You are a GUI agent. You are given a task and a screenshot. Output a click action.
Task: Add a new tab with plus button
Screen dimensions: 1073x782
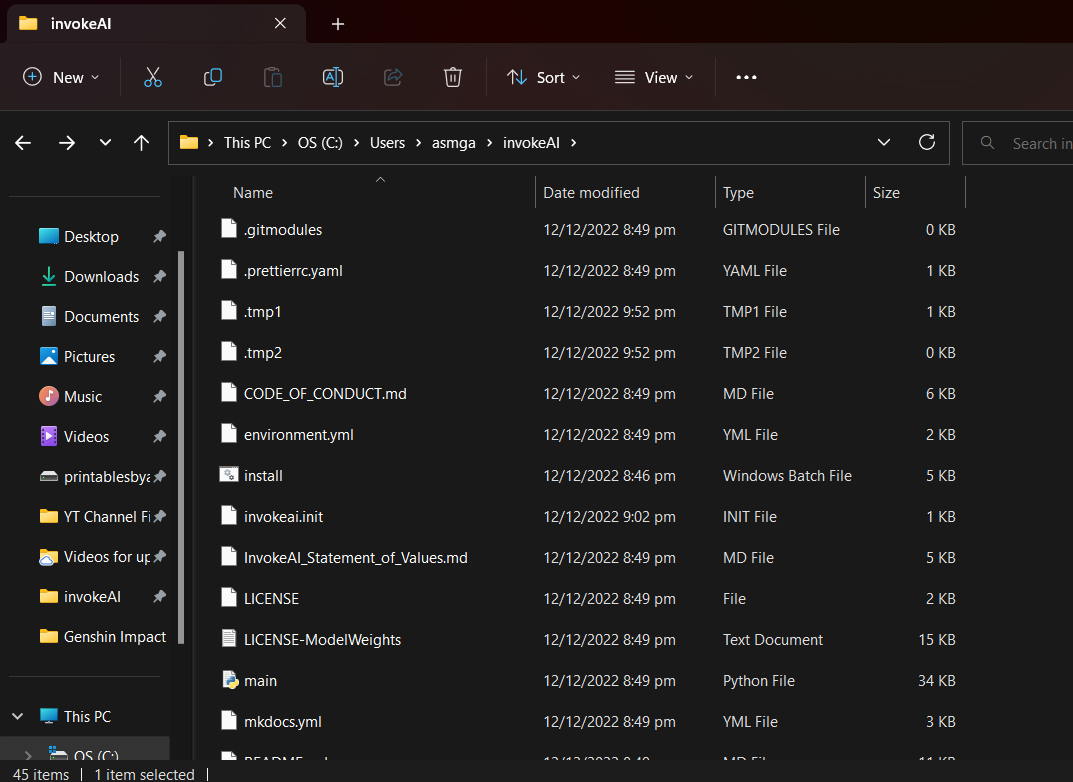click(337, 24)
